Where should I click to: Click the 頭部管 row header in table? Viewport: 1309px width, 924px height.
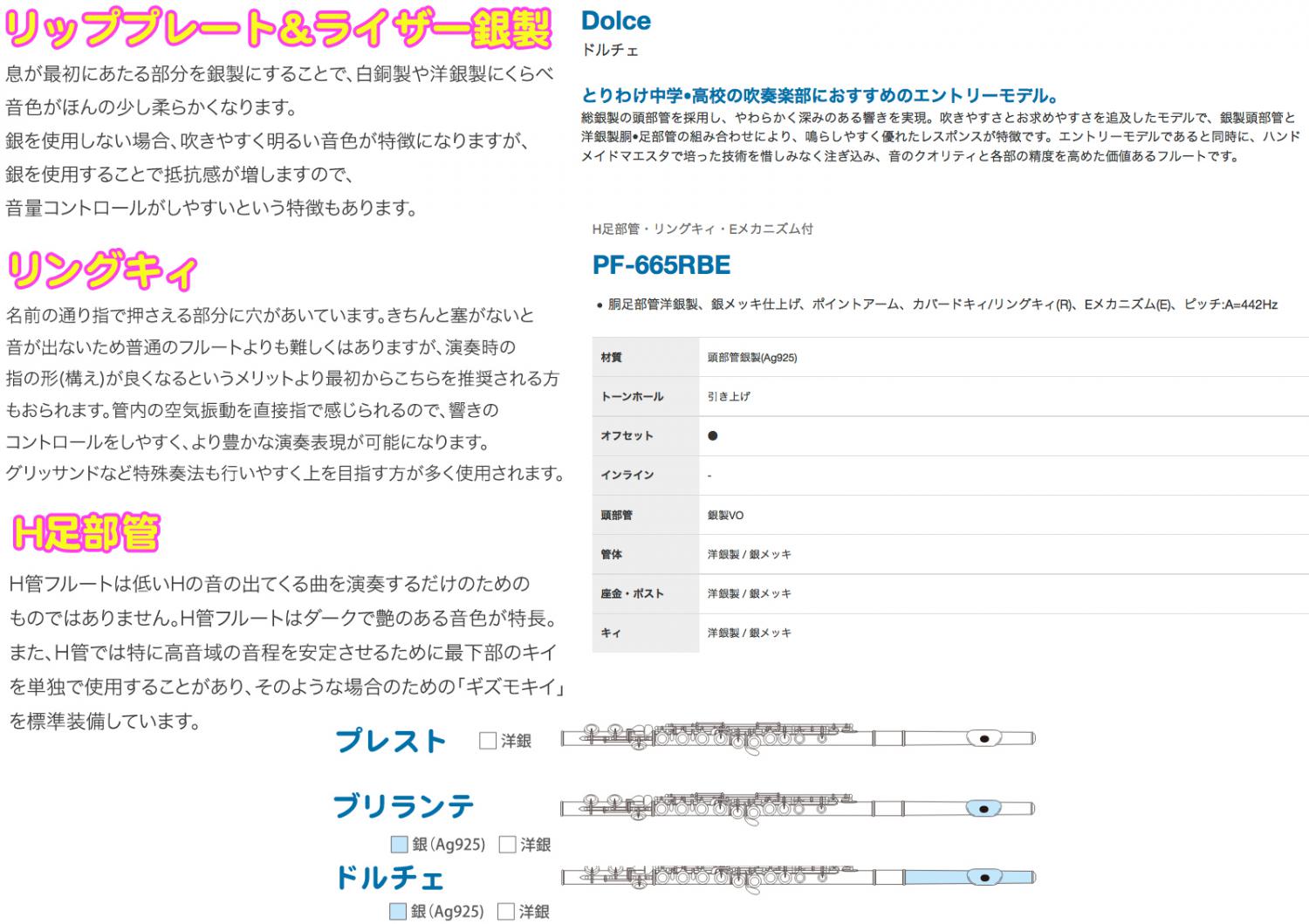tap(617, 515)
